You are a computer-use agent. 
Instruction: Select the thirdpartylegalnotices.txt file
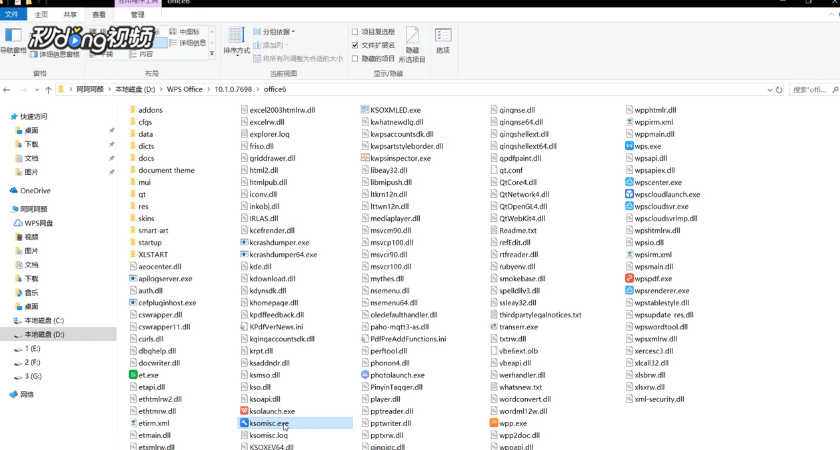(x=536, y=314)
